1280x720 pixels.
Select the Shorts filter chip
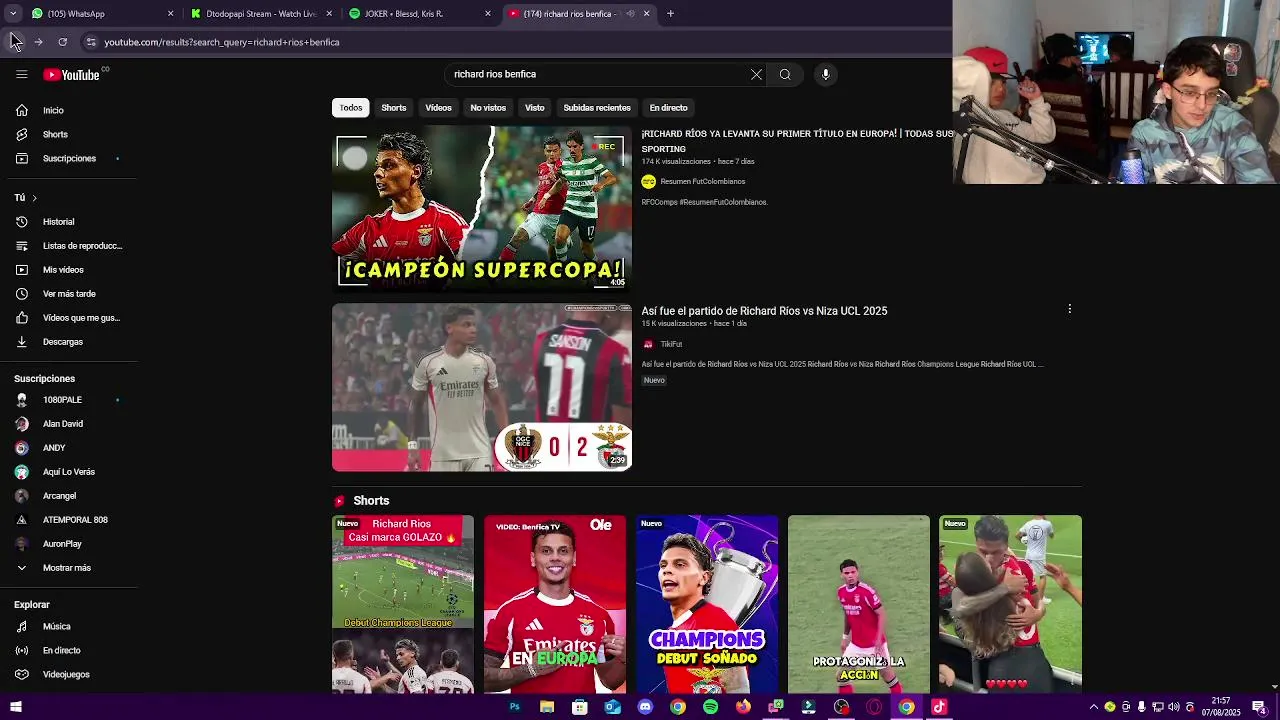[394, 108]
